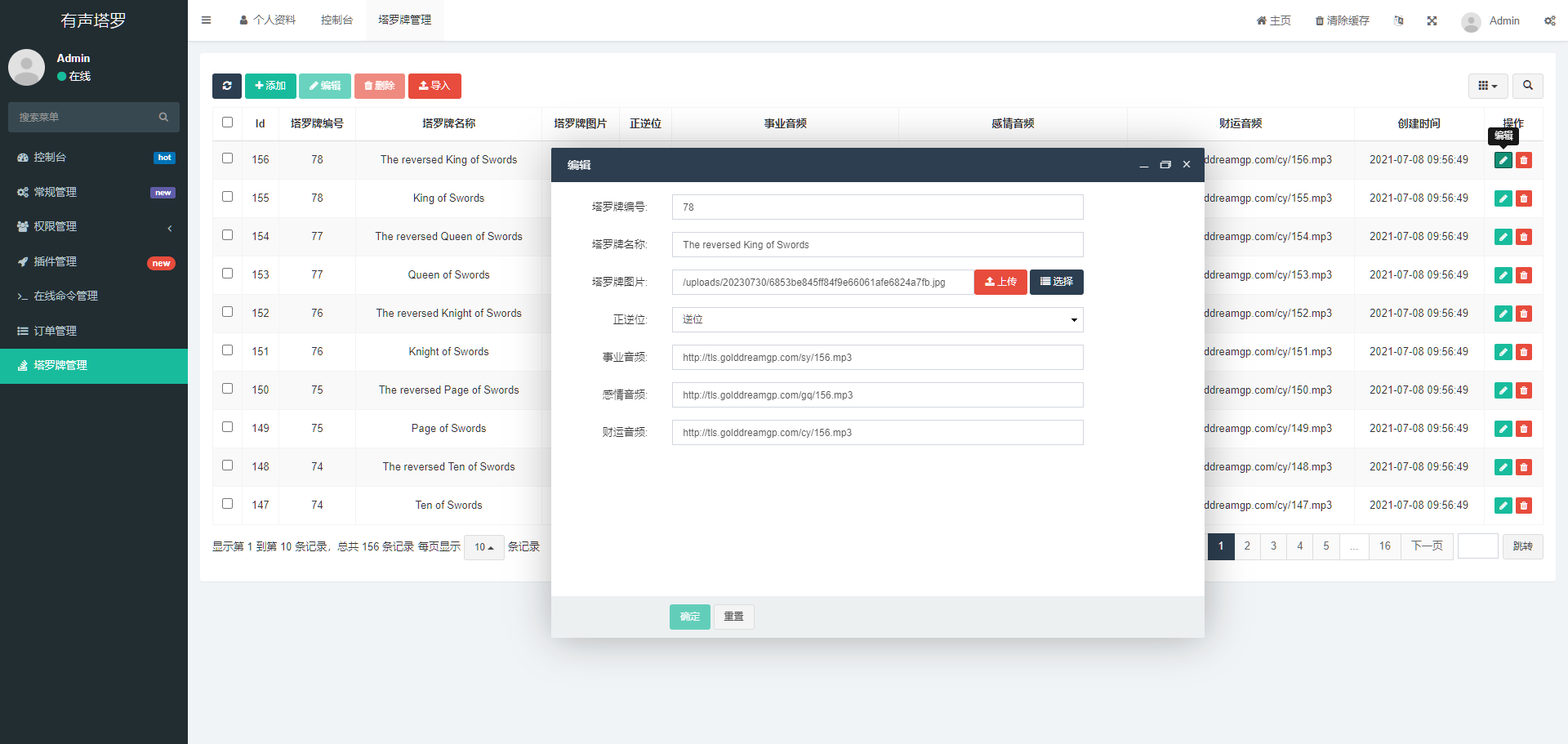Open 插件管理 in the sidebar
1568x744 pixels.
coord(94,261)
